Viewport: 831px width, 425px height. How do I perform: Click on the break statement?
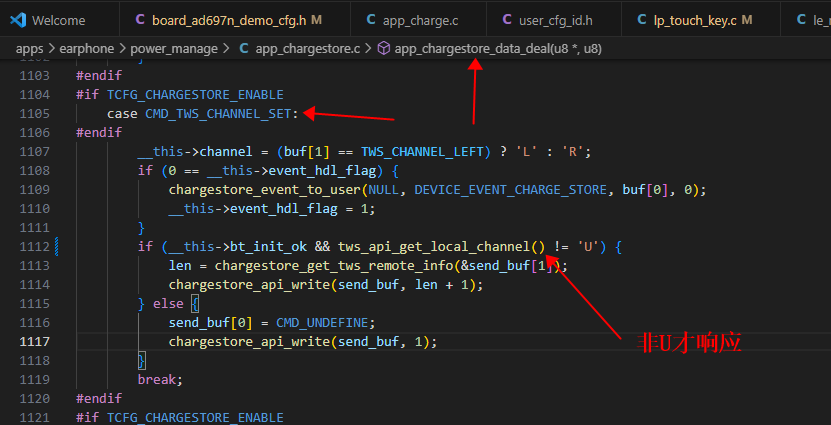point(157,379)
